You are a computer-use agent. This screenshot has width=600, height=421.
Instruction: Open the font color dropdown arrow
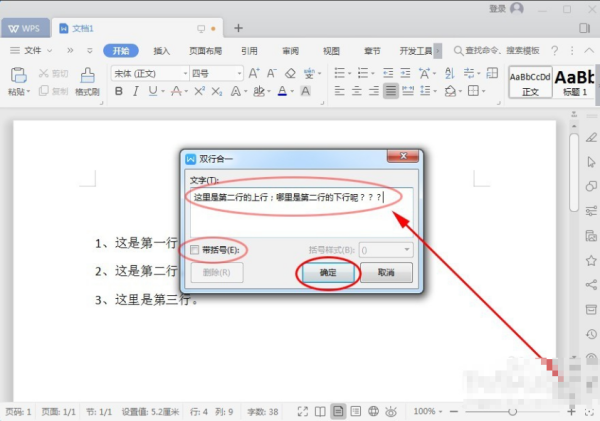[292, 91]
